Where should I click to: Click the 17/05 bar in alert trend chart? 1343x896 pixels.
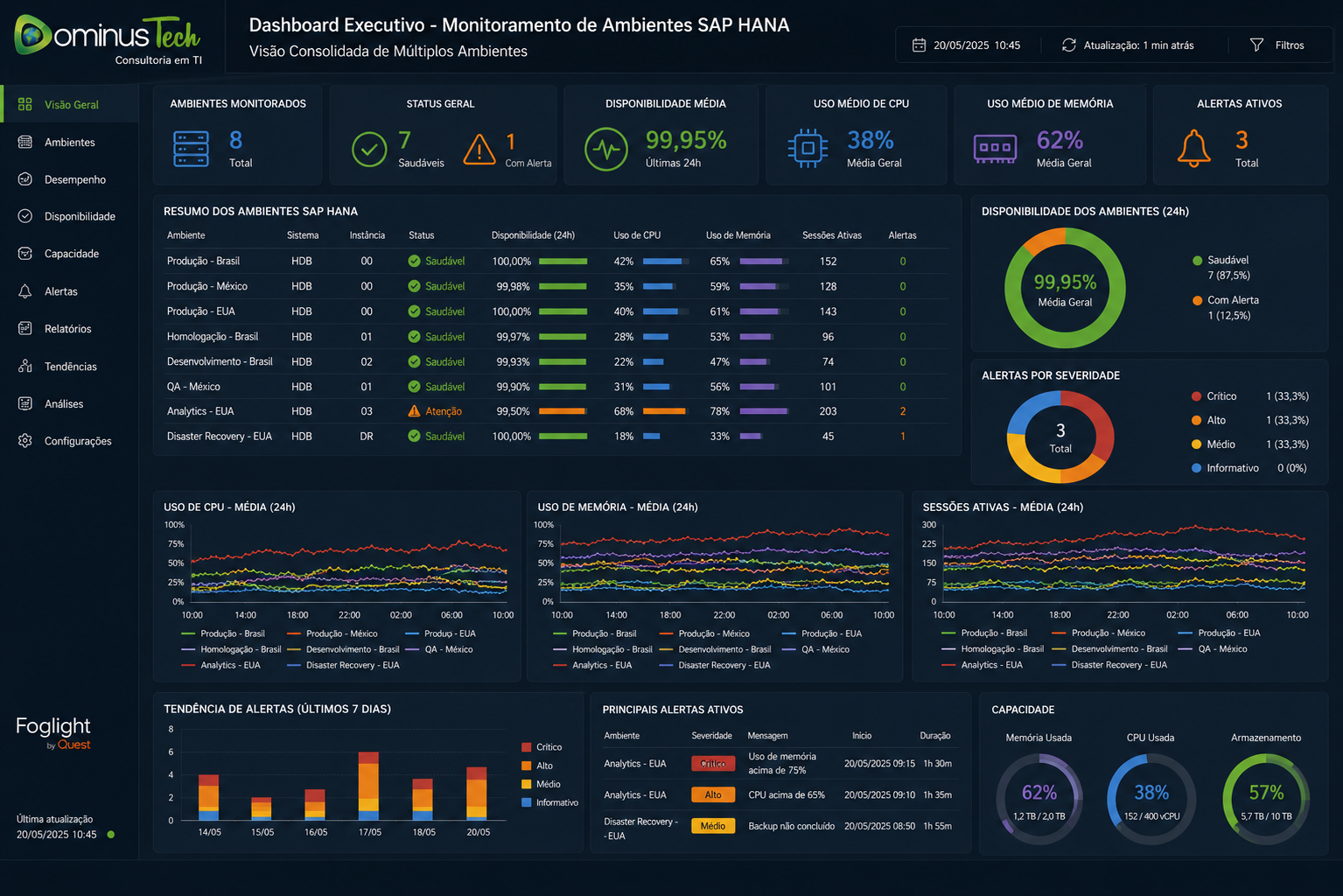click(x=368, y=786)
